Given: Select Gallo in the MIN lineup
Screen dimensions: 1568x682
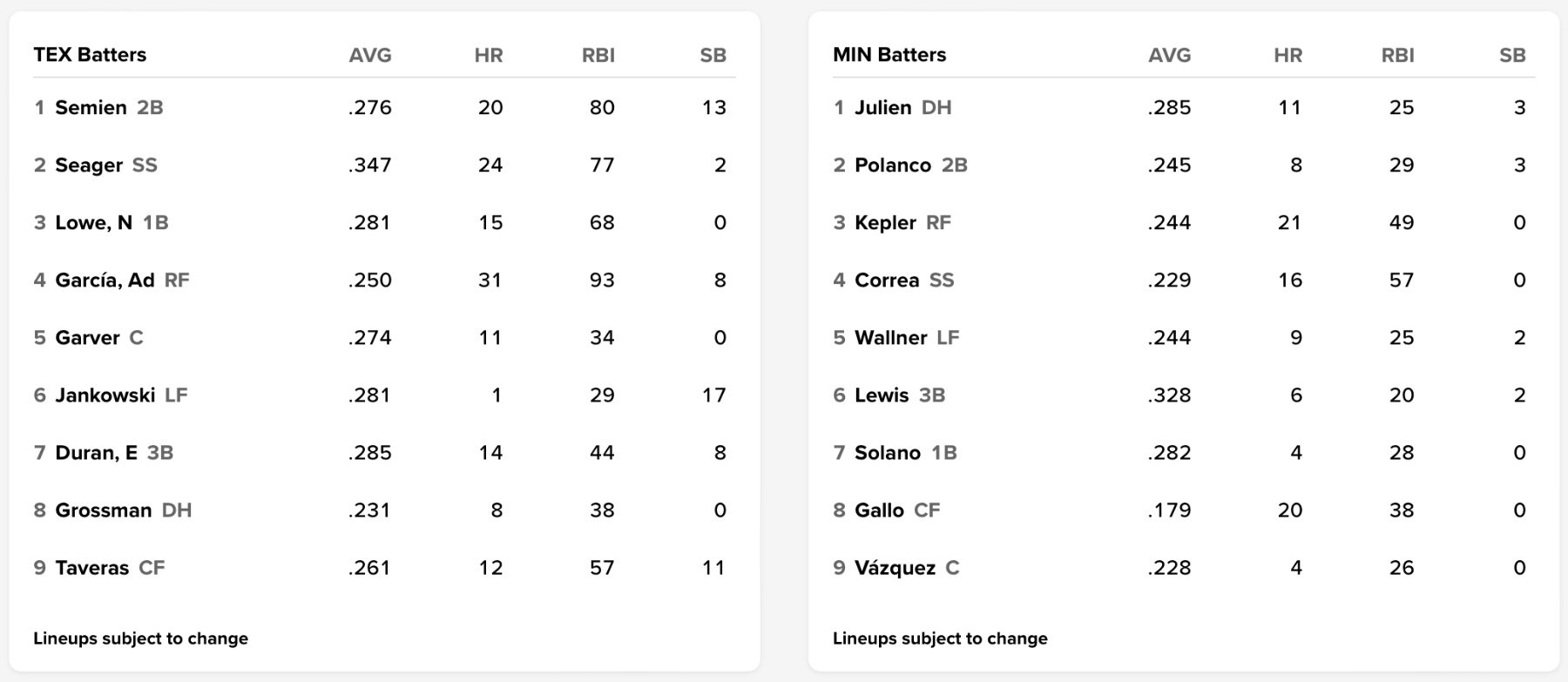Looking at the screenshot, I should point(879,510).
